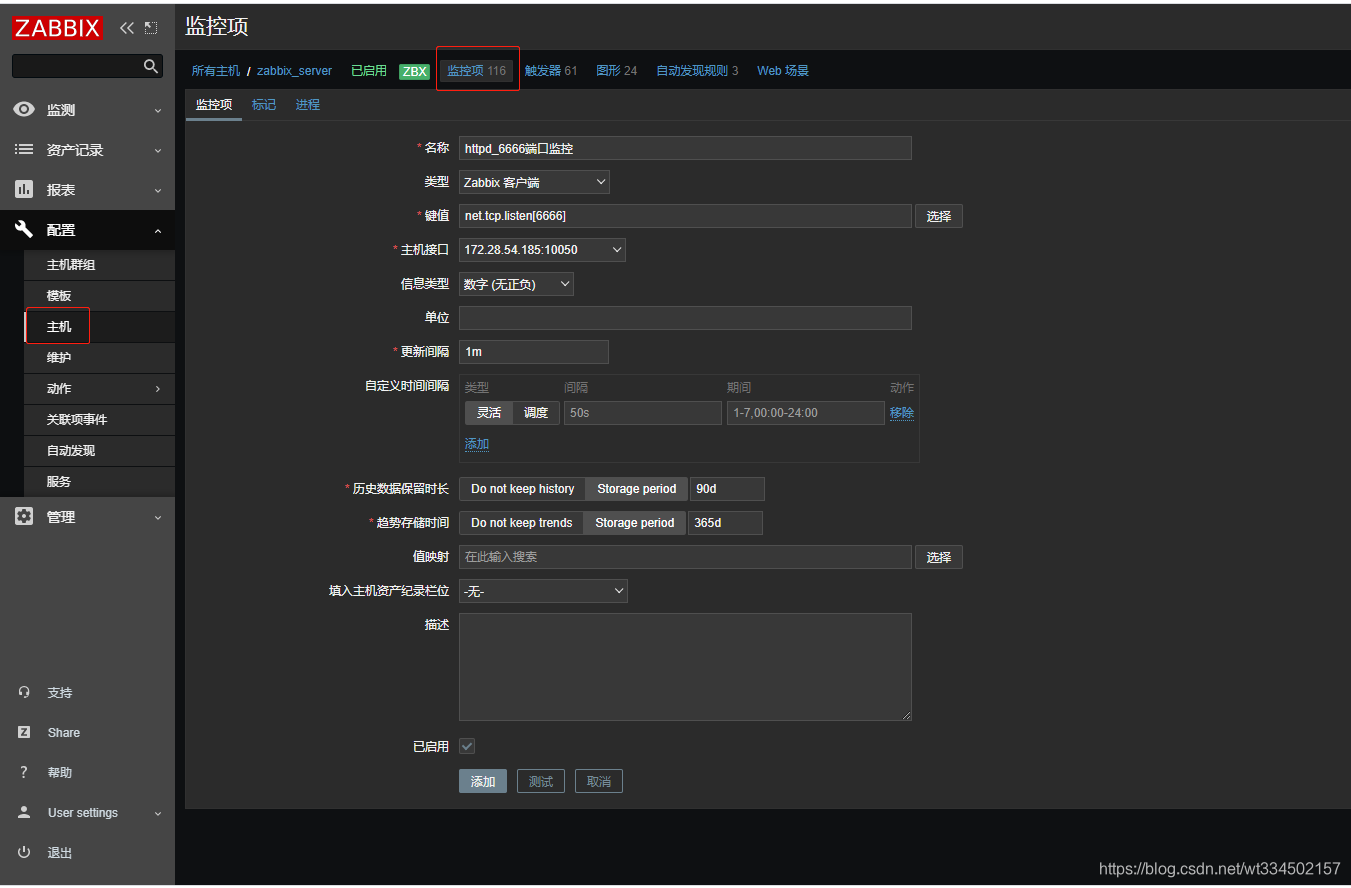The height and width of the screenshot is (888, 1351).
Task: Click the eye icon for 监测
Action: (x=24, y=109)
